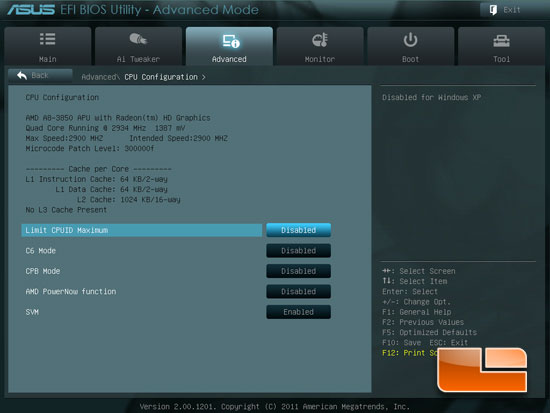The height and width of the screenshot is (413, 550).
Task: Click the Monitor thermometer icon
Action: (320, 40)
